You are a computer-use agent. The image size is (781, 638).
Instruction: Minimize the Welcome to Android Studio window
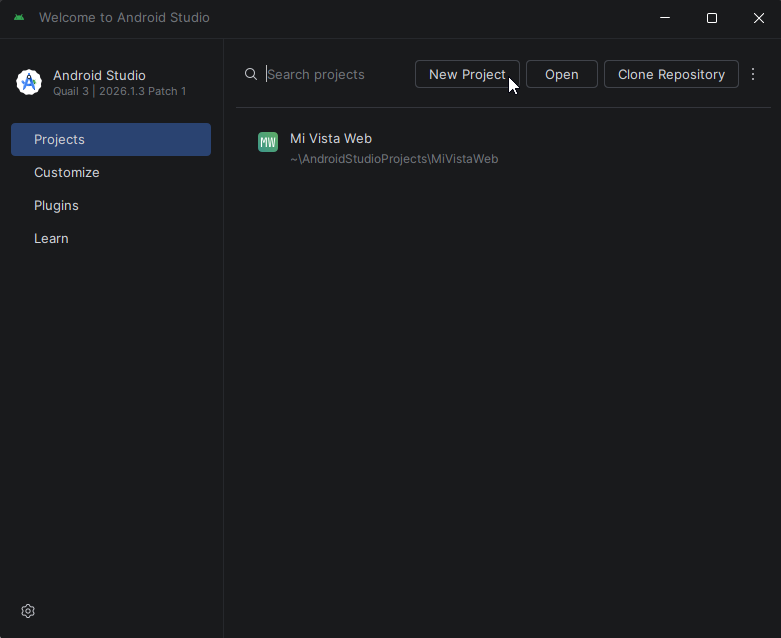coord(665,18)
